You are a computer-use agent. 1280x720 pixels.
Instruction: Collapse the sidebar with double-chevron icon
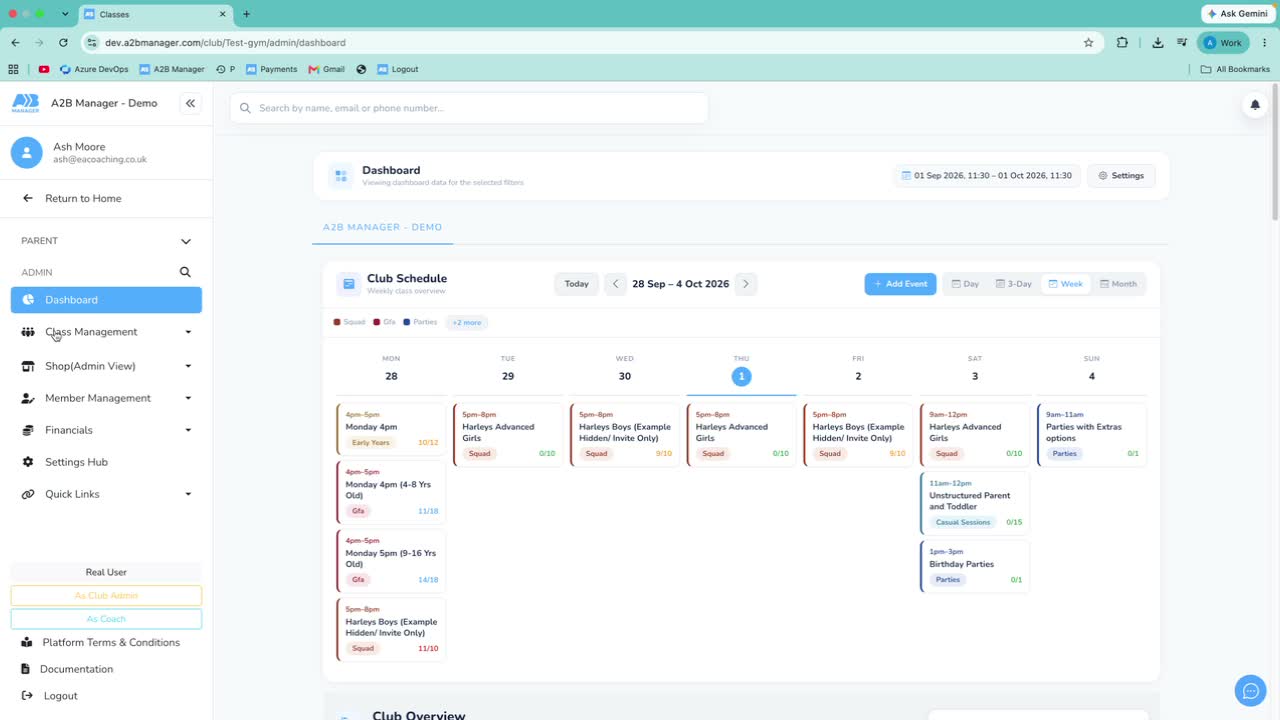[x=190, y=103]
